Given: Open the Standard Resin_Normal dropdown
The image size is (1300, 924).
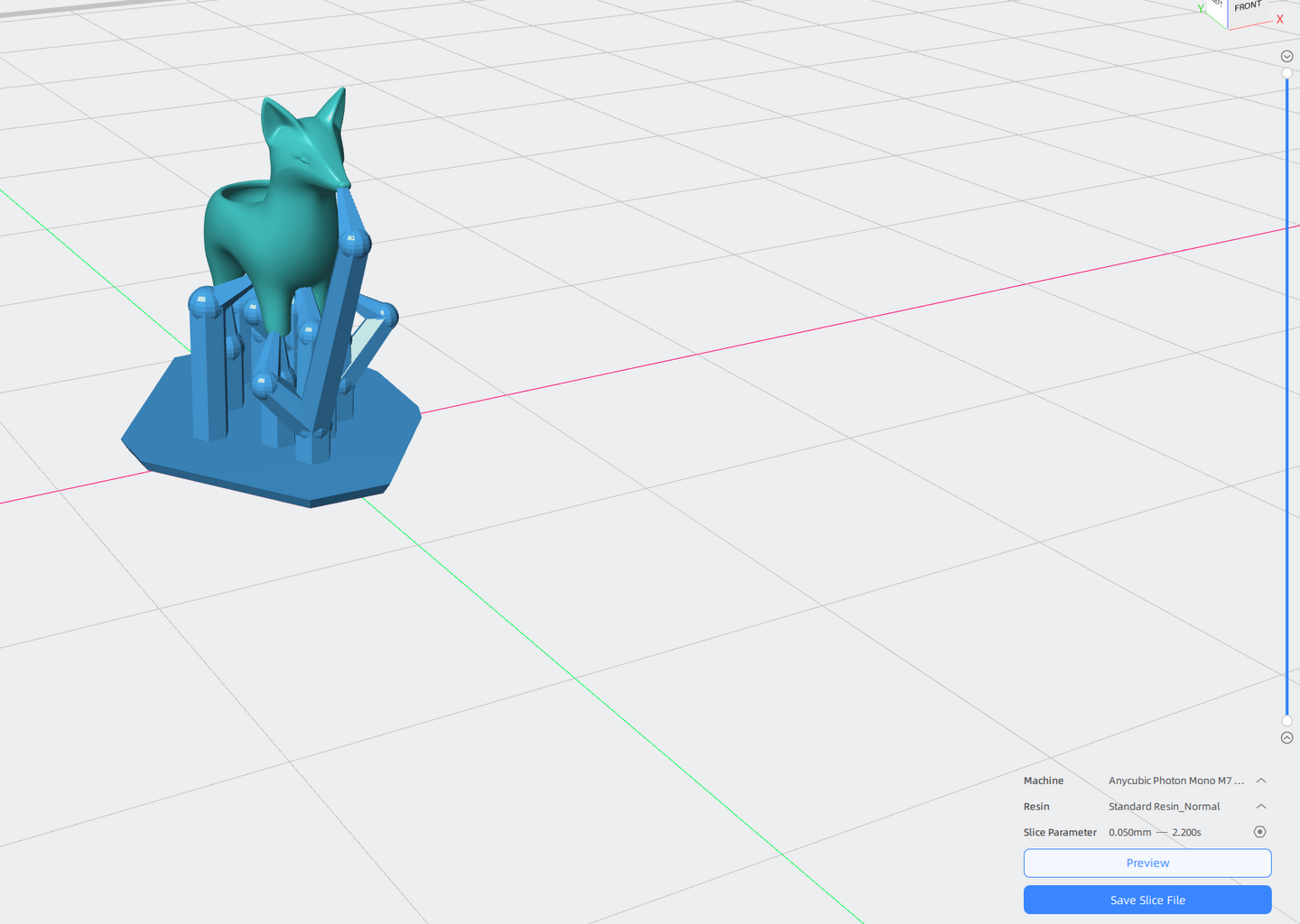Looking at the screenshot, I should point(1164,807).
